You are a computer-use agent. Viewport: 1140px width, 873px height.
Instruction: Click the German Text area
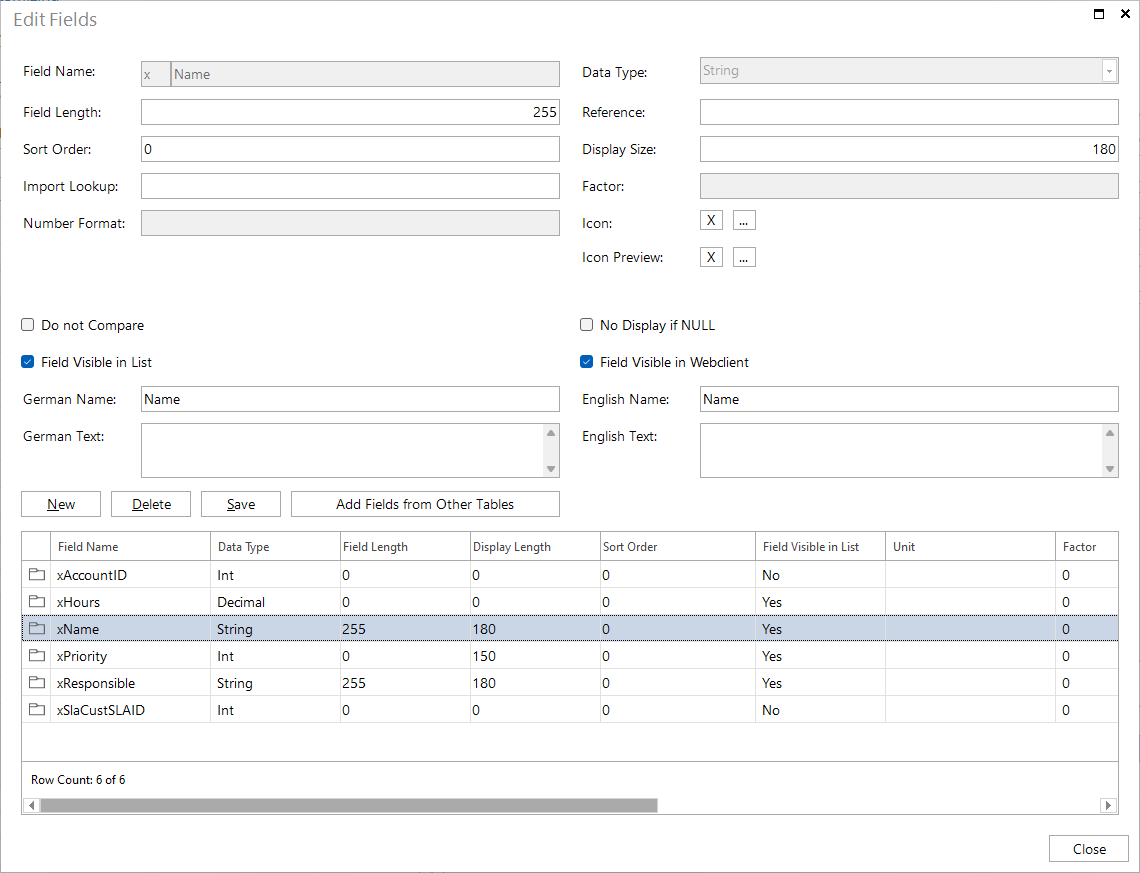click(x=343, y=451)
